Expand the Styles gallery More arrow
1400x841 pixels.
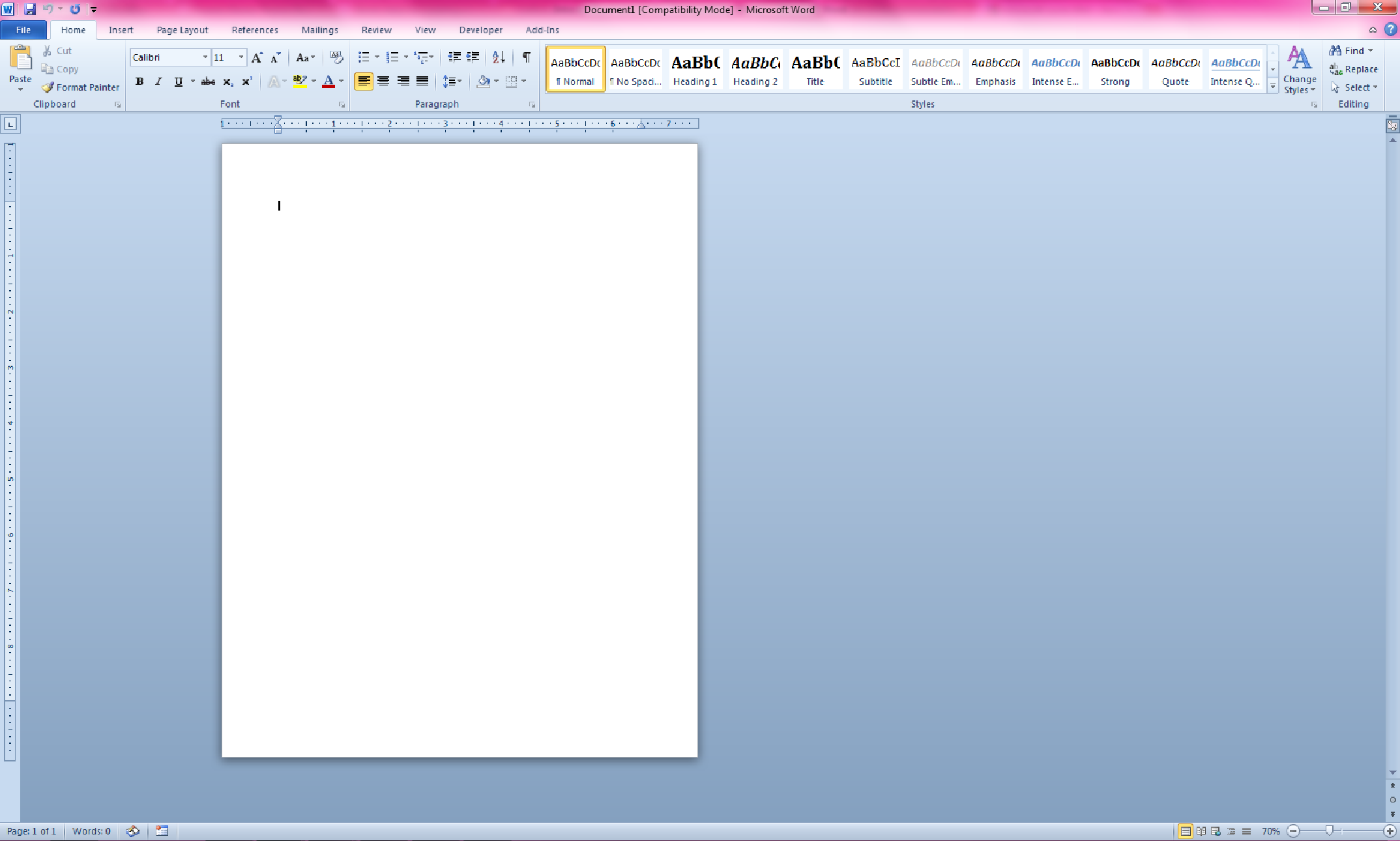1272,86
